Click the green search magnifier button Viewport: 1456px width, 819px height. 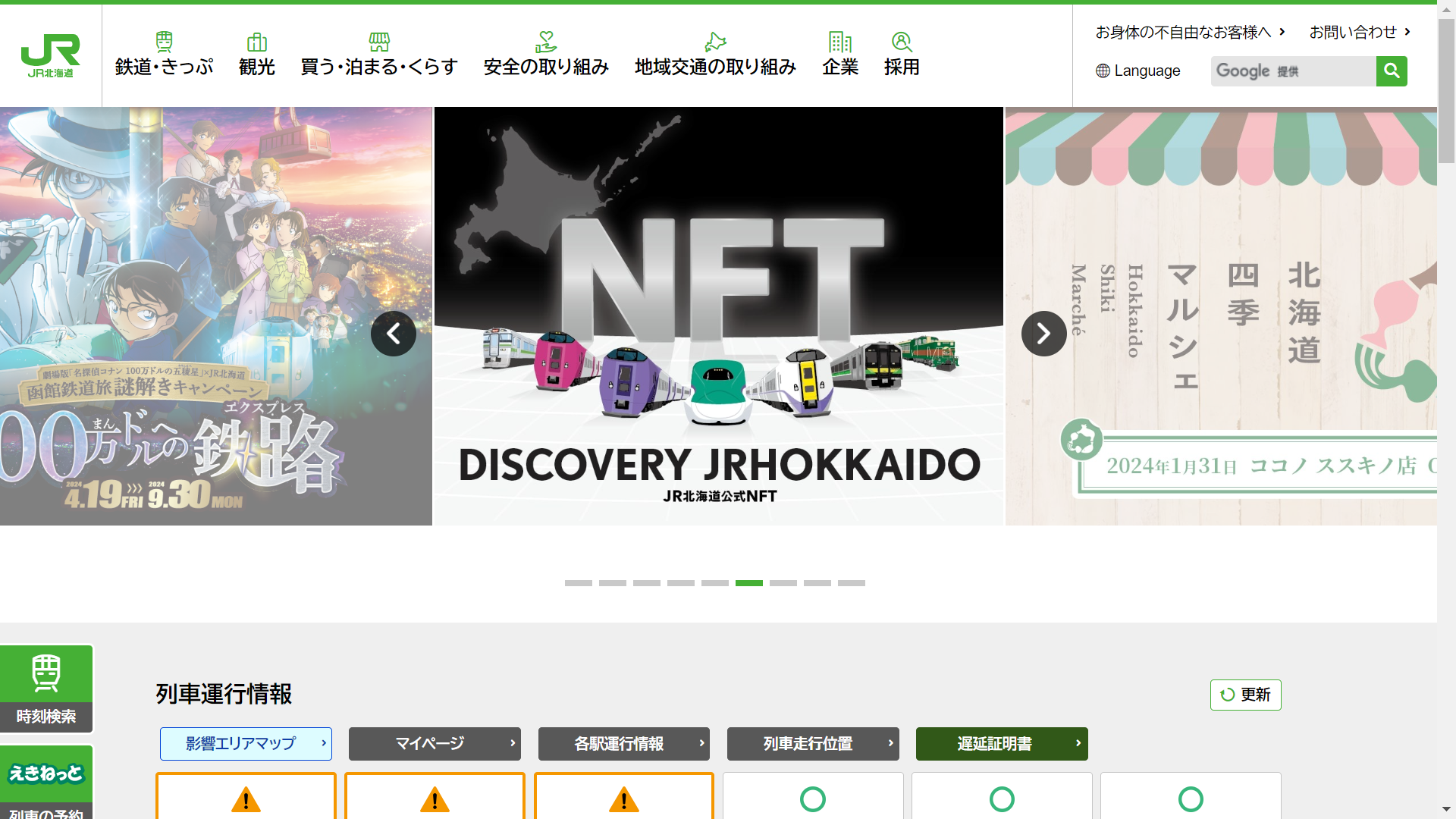tap(1392, 71)
